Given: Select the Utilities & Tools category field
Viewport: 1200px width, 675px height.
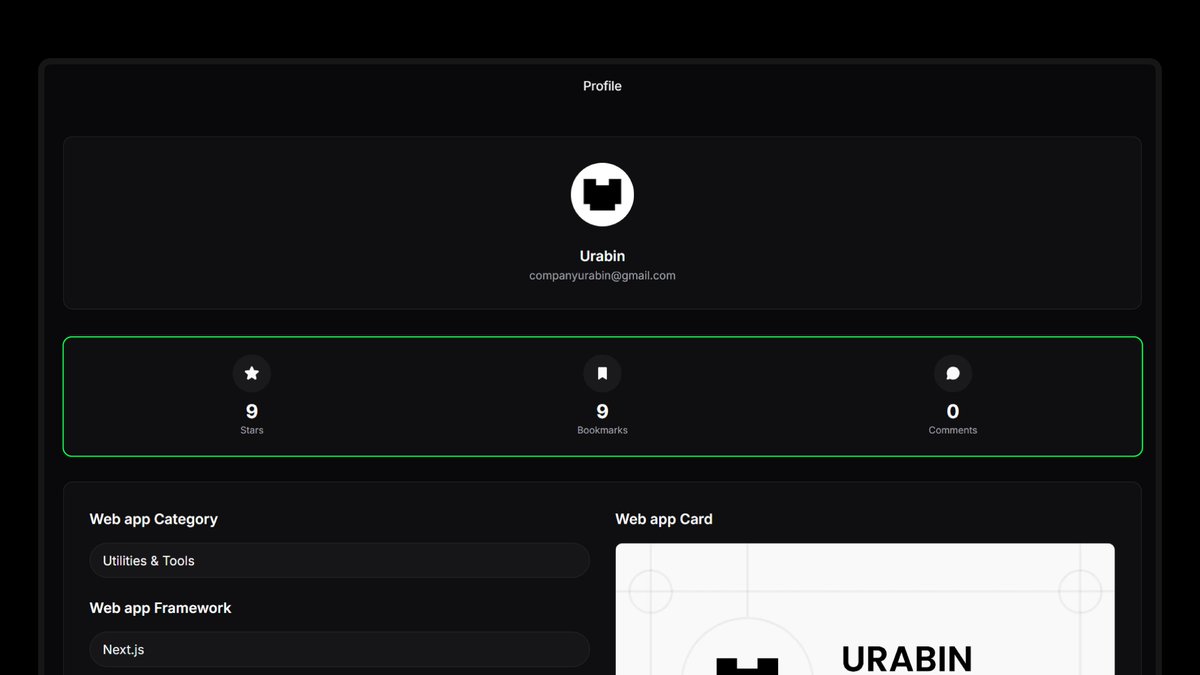Looking at the screenshot, I should 339,560.
